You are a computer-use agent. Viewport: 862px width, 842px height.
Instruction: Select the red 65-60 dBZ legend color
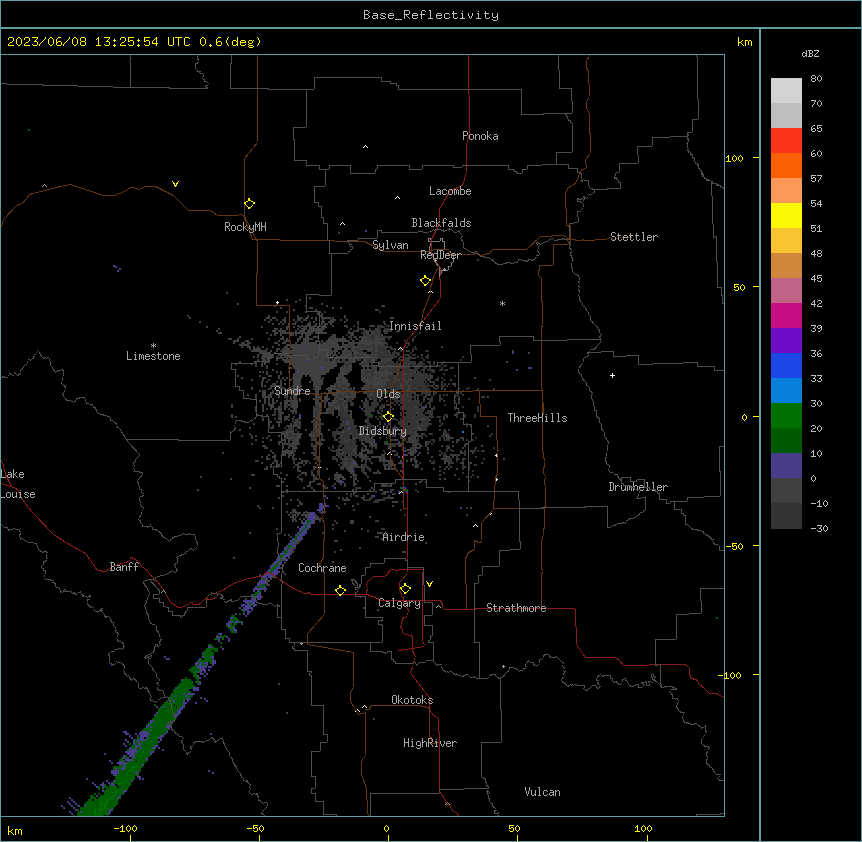(x=786, y=140)
